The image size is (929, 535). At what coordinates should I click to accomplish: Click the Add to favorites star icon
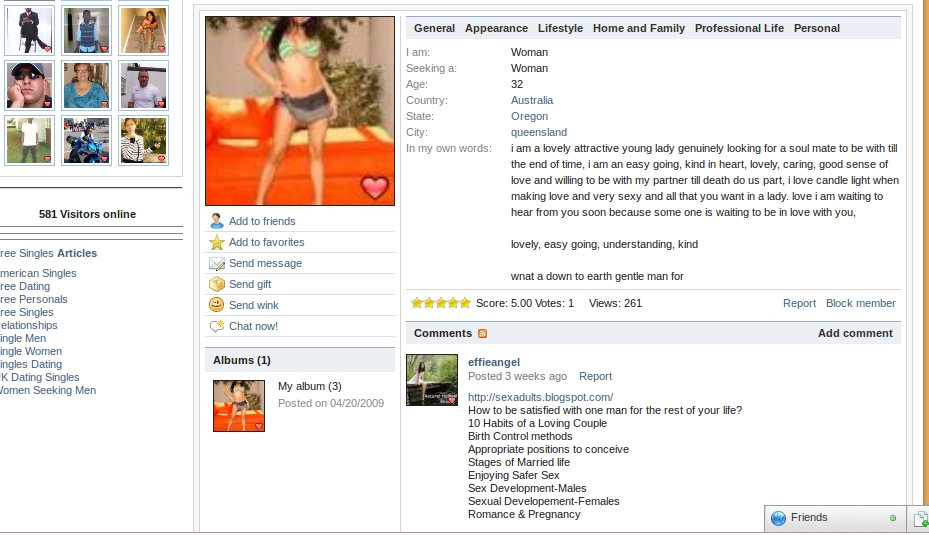(217, 242)
